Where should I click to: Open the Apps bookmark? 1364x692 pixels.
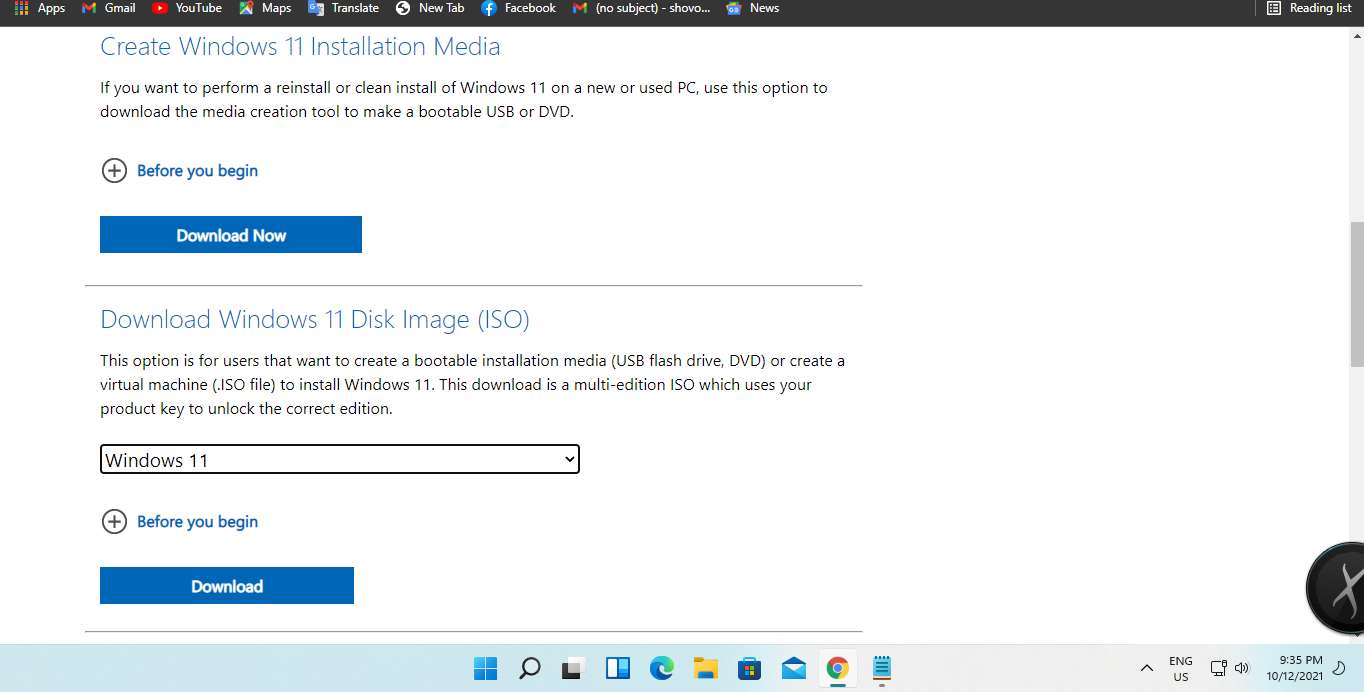tap(40, 8)
